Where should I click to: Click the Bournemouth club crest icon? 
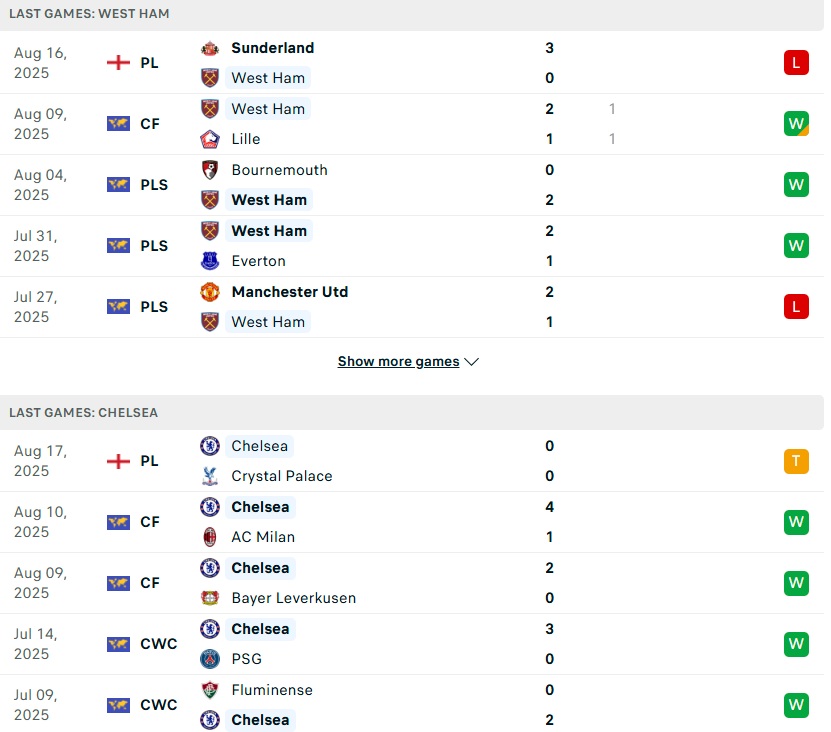coord(210,170)
